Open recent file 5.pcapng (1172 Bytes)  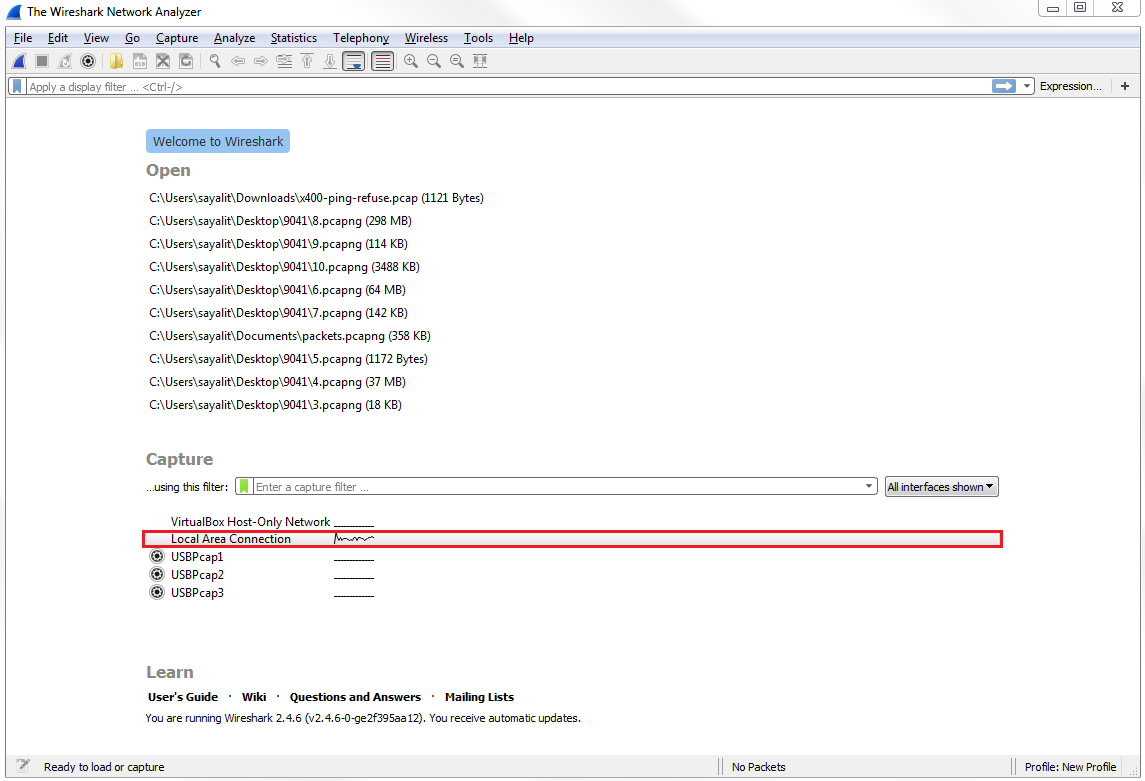tap(288, 359)
